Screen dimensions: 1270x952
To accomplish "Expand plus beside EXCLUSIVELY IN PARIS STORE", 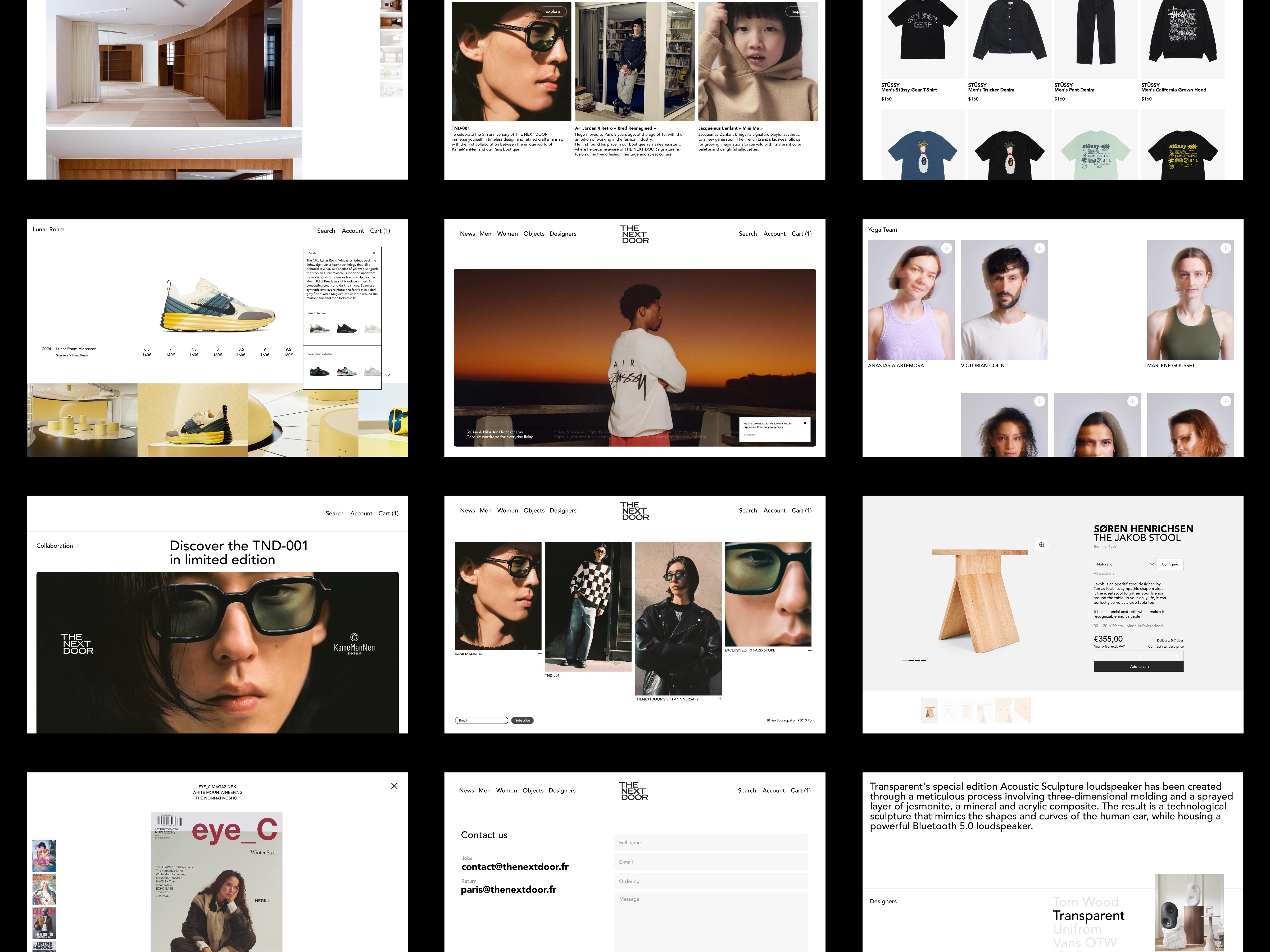I will 810,650.
